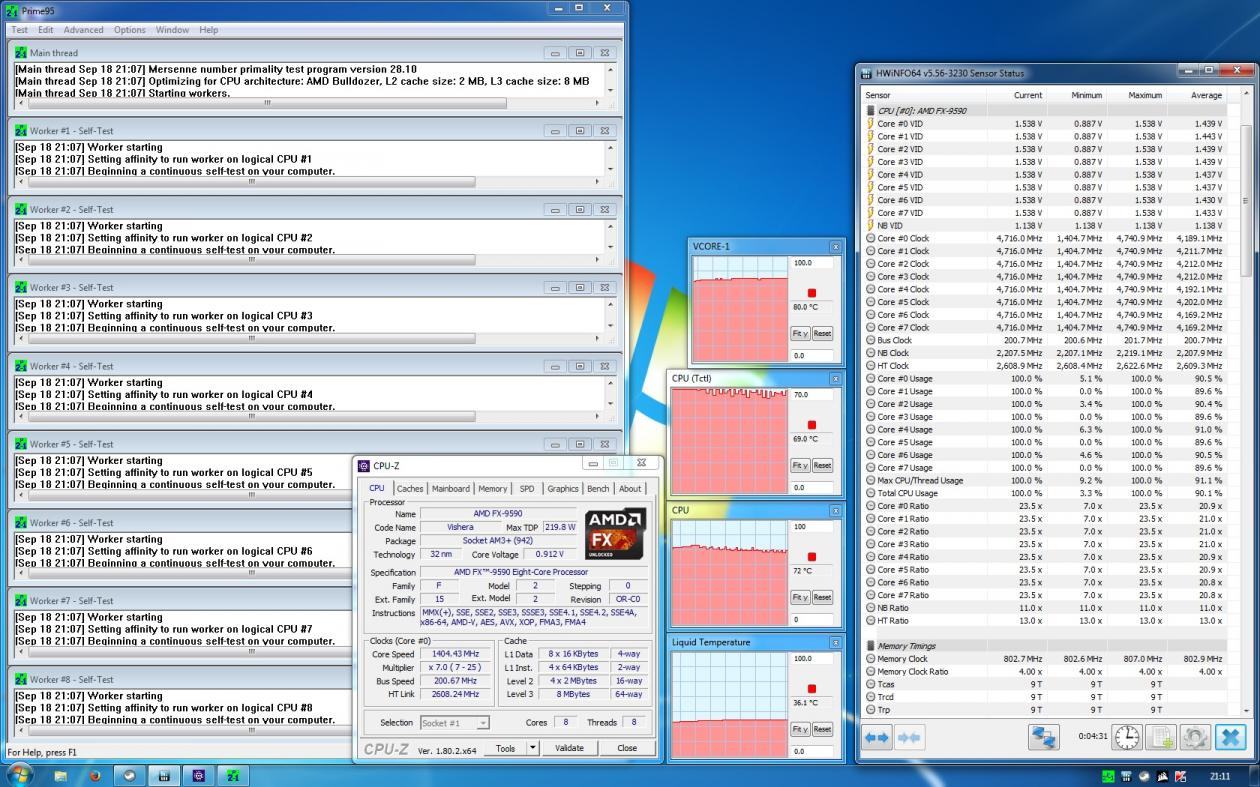1260x787 pixels.
Task: Close the CPU (Tctl) graph window
Action: coord(835,378)
